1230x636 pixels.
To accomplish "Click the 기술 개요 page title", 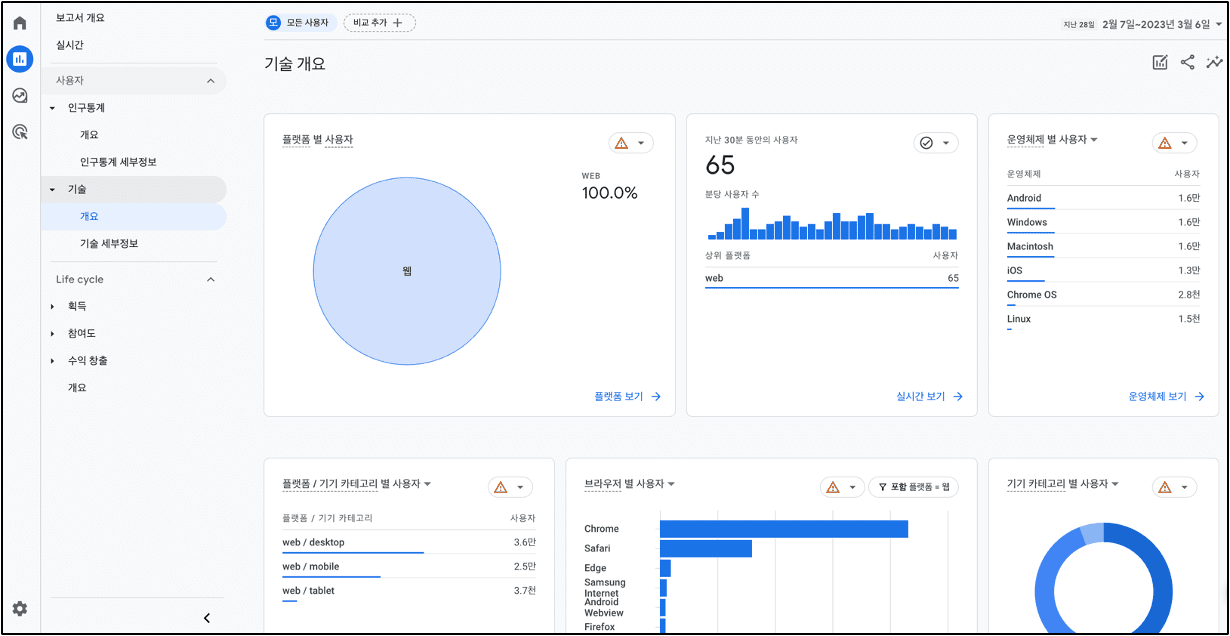I will pos(295,64).
